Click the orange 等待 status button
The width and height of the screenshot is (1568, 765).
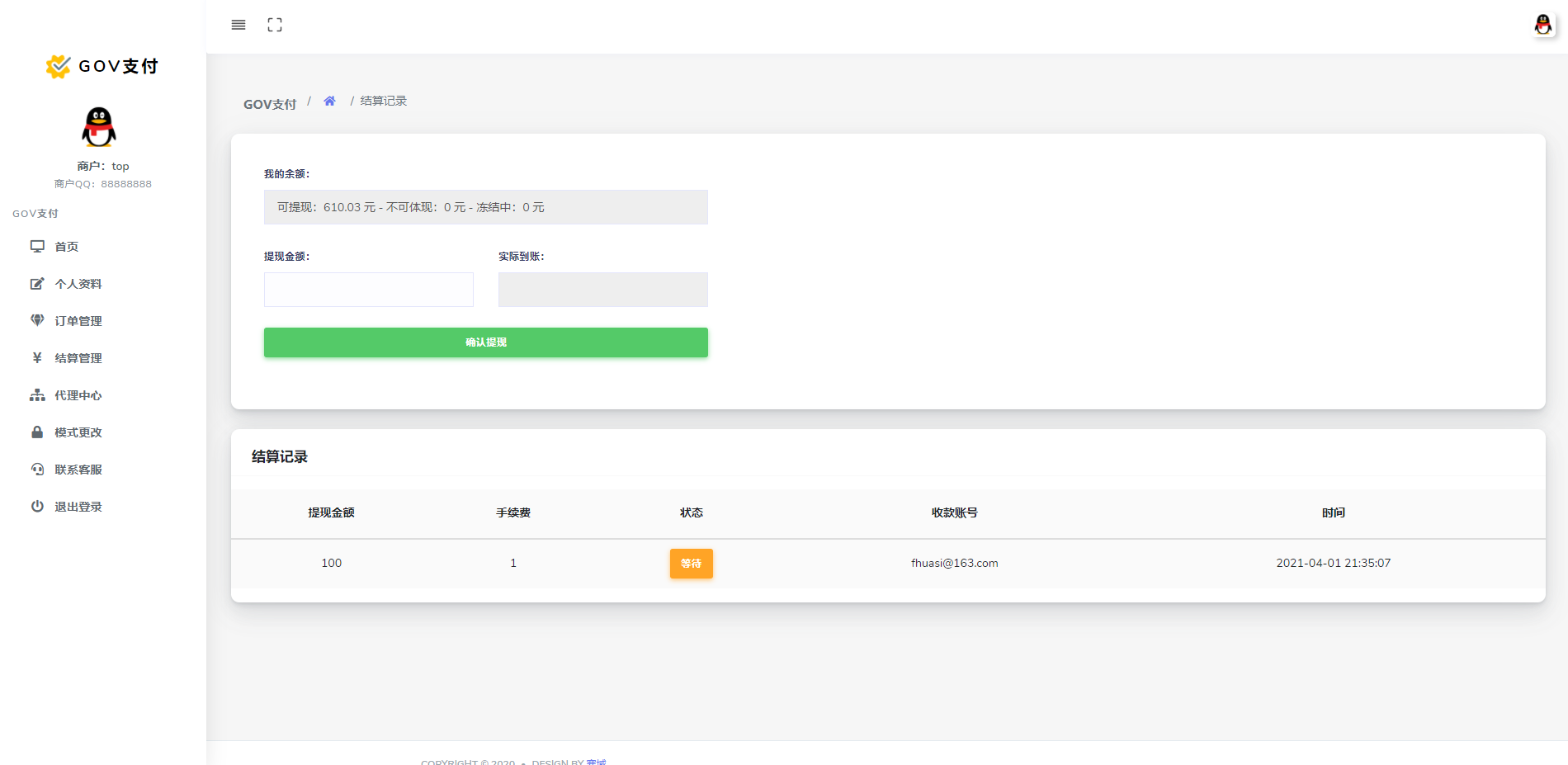(x=691, y=564)
